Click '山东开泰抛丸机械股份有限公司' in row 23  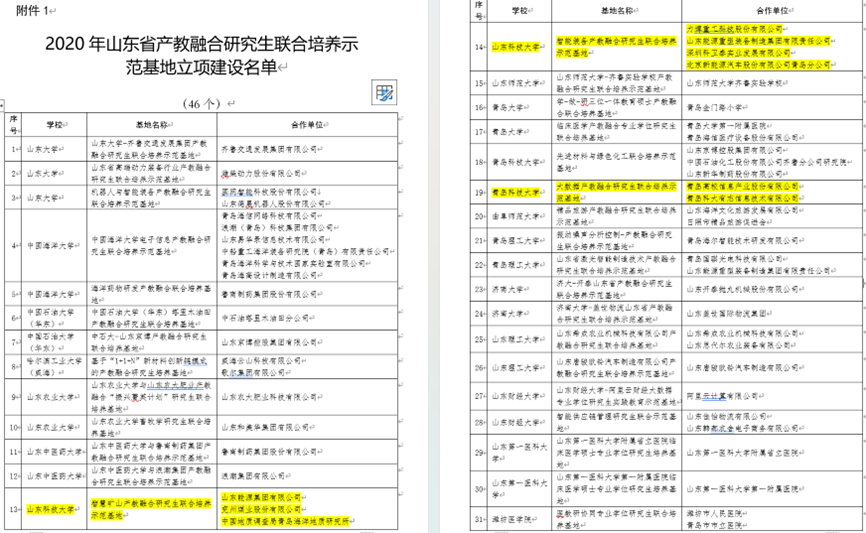[742, 289]
